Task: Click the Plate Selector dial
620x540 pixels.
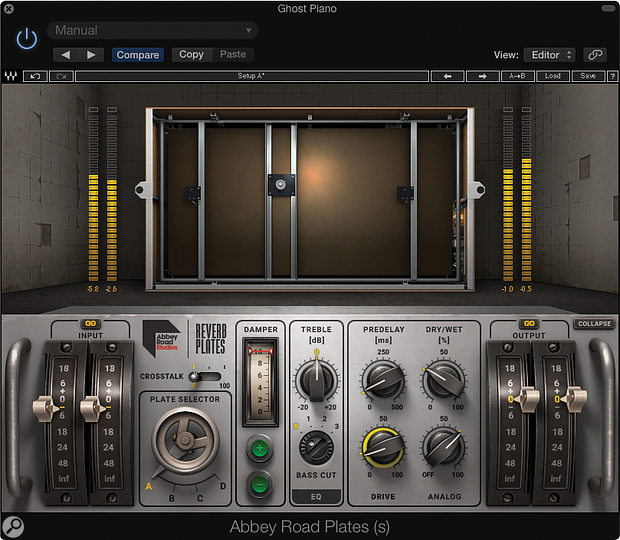Action: (x=185, y=440)
